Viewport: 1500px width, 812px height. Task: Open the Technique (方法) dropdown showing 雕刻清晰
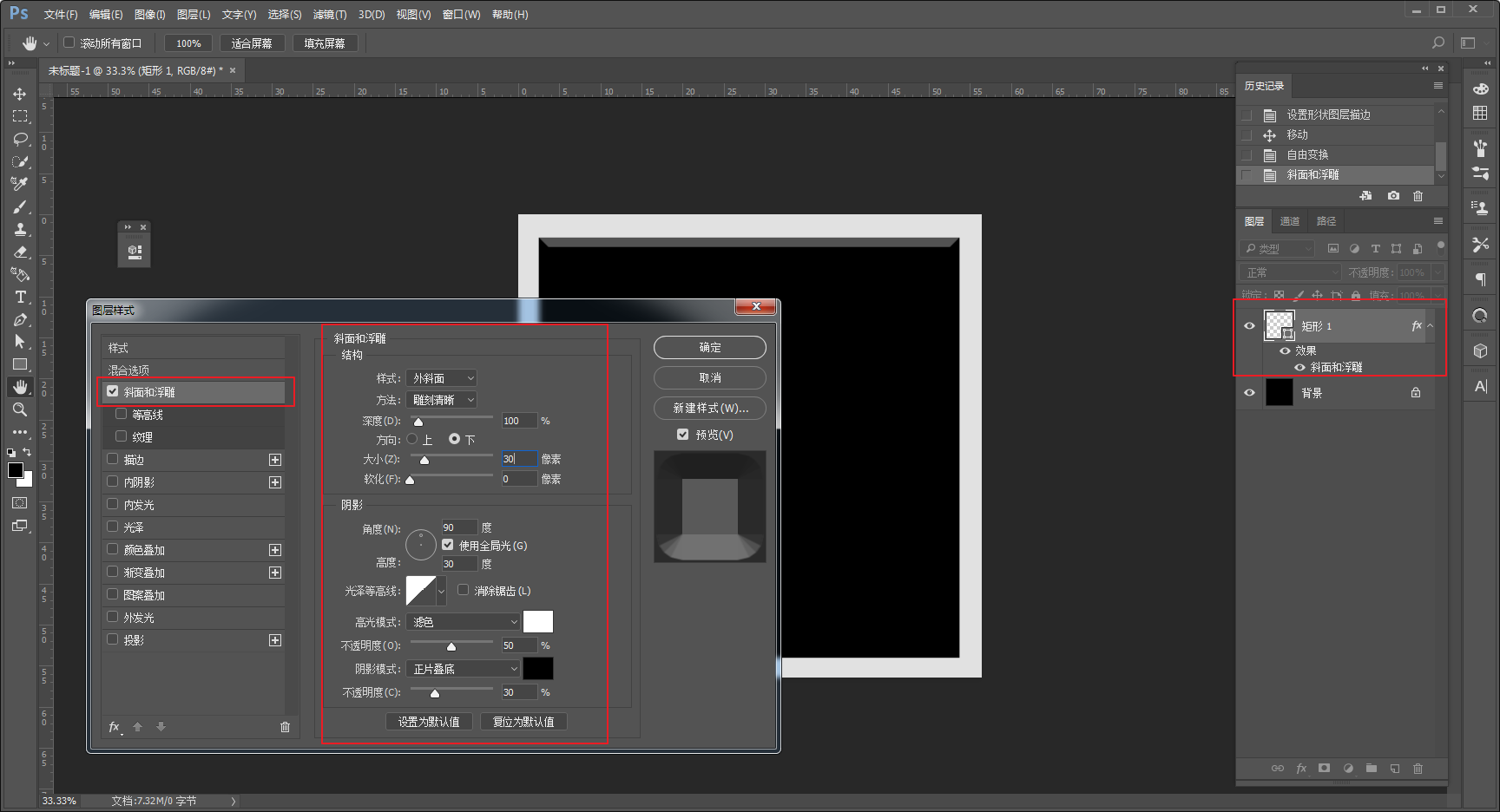(x=442, y=400)
